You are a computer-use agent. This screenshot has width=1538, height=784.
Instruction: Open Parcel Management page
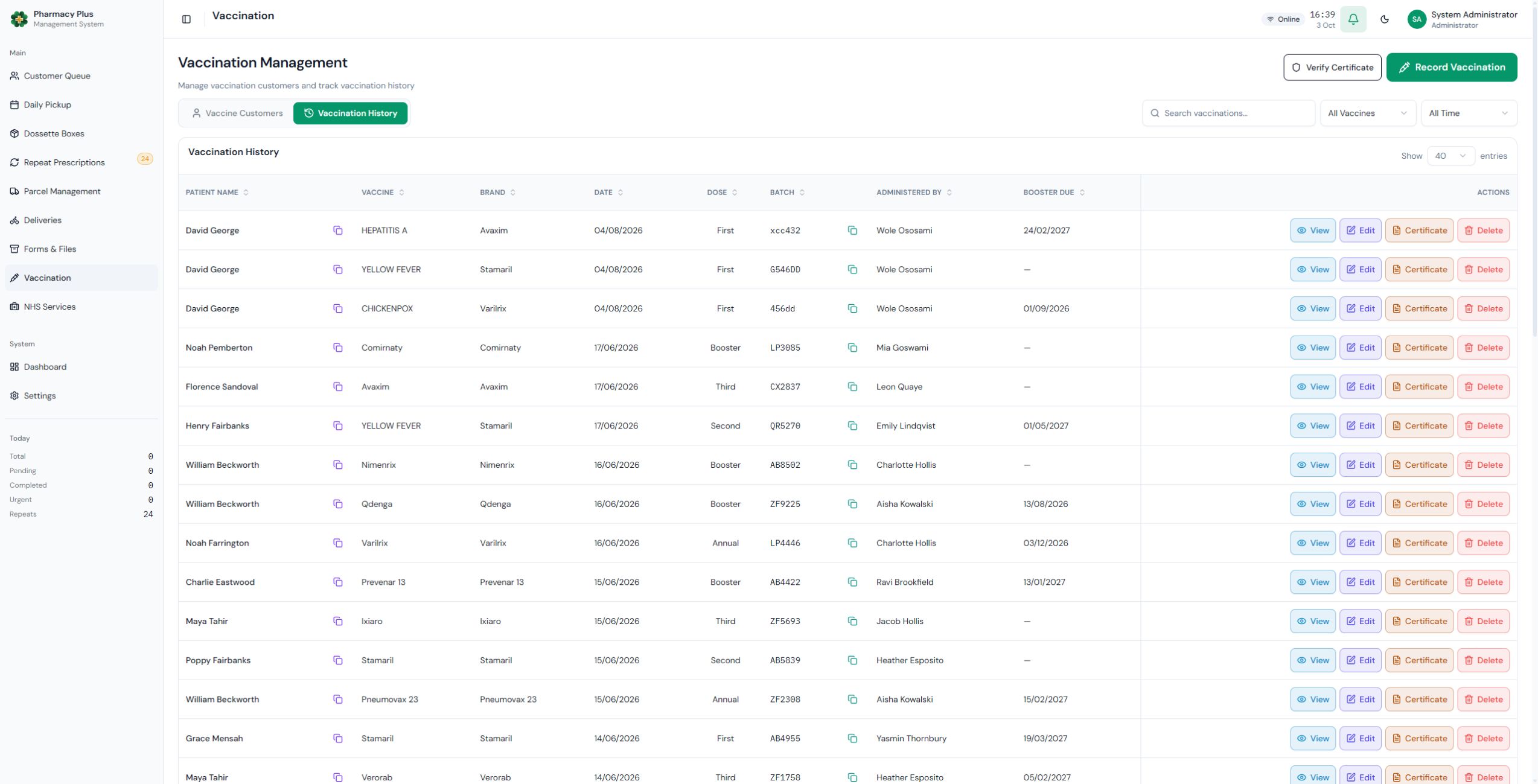point(81,192)
